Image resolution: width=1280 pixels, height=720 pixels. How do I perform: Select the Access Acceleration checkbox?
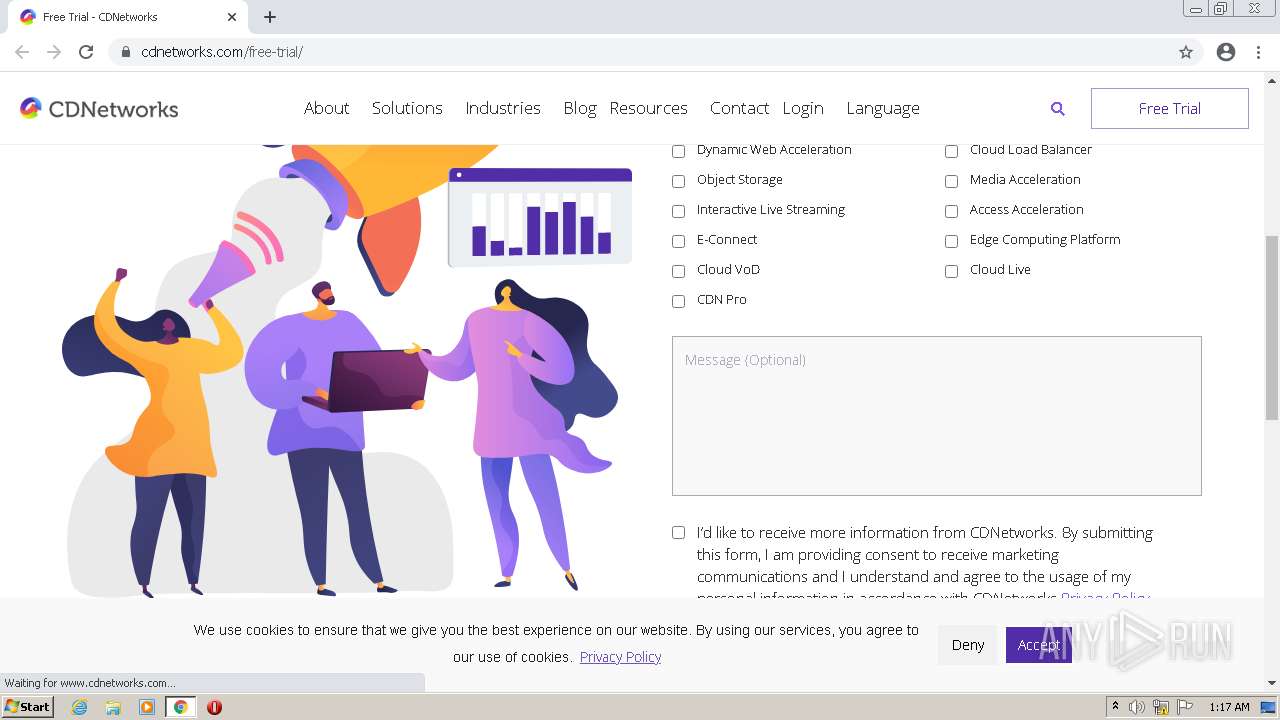pos(951,211)
